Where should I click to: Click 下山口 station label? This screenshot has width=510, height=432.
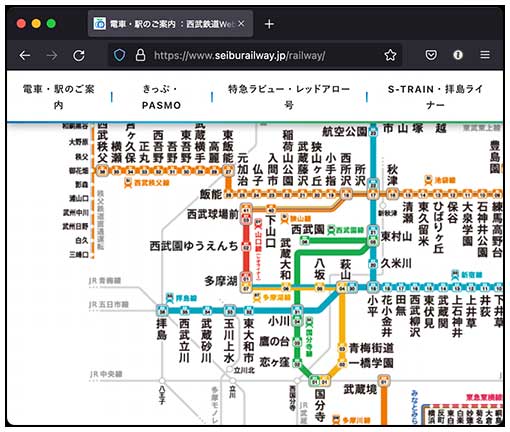[271, 232]
